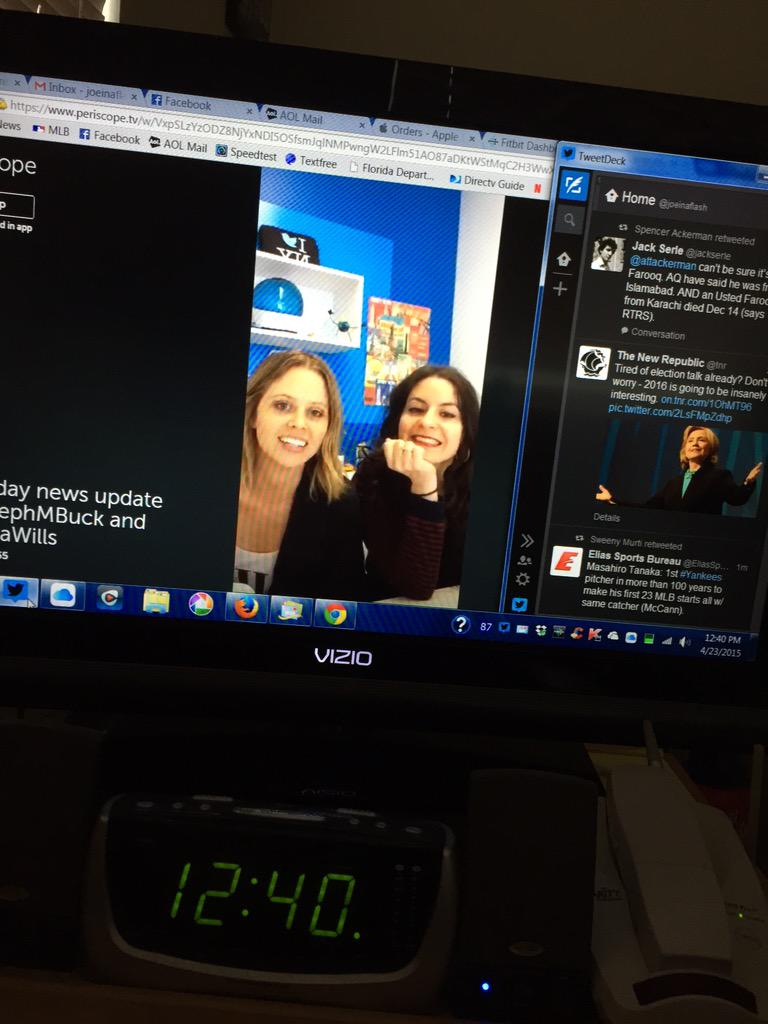Switch to Chrome on the taskbar
This screenshot has height=1024, width=768.
[x=335, y=614]
